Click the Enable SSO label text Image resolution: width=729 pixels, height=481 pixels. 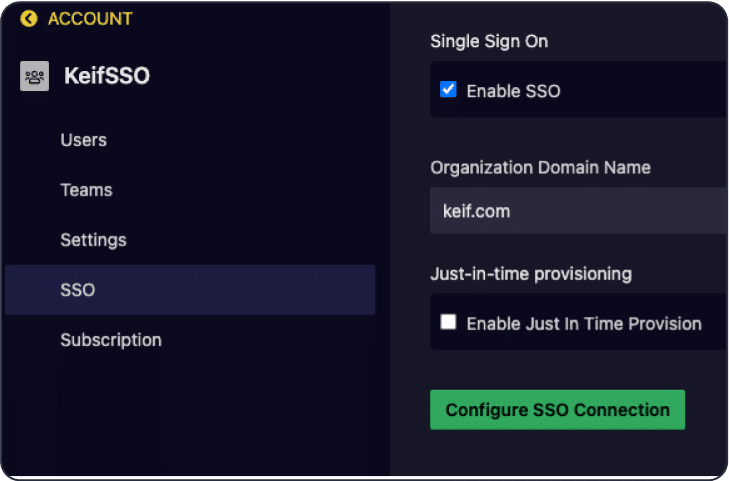tap(513, 91)
